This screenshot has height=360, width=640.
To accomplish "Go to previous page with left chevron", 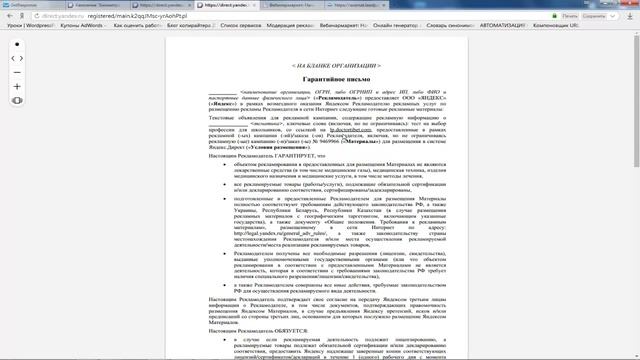I will tap(13, 58).
